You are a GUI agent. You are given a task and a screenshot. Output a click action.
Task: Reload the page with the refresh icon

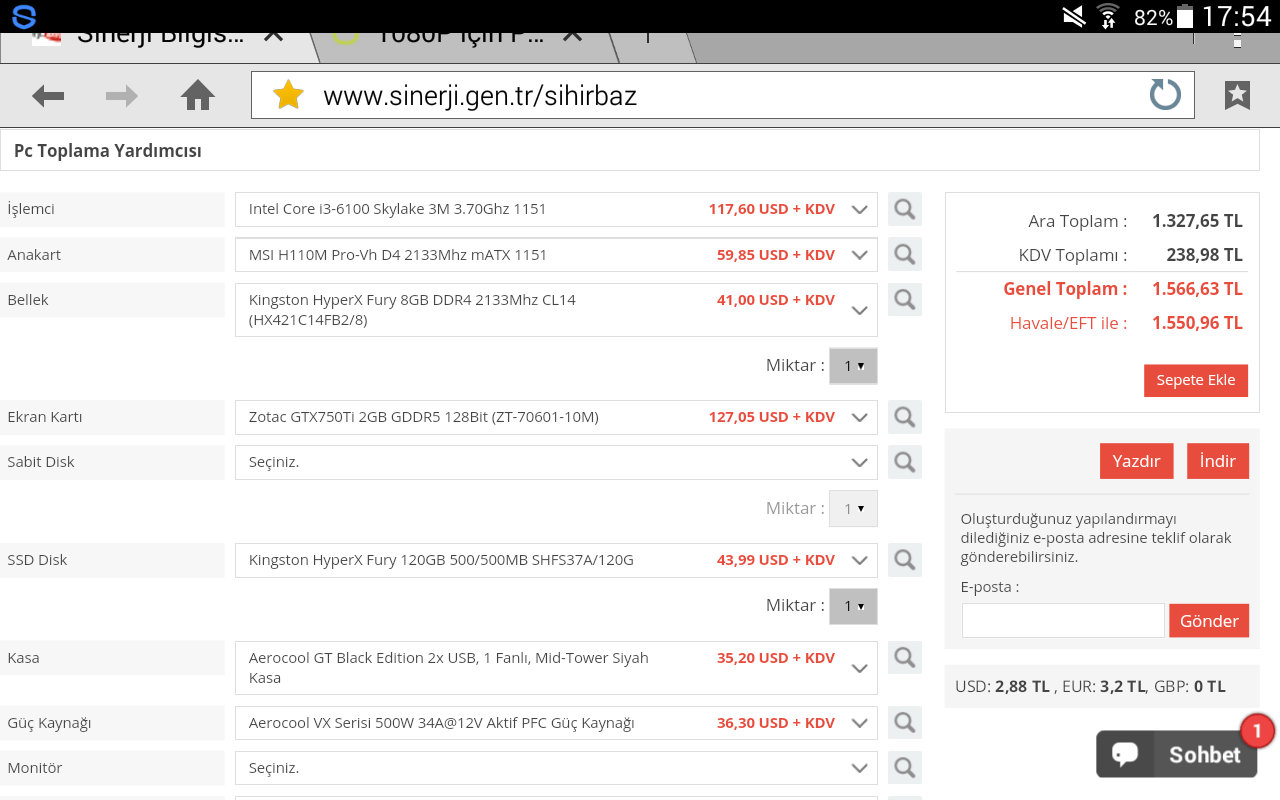click(x=1165, y=95)
